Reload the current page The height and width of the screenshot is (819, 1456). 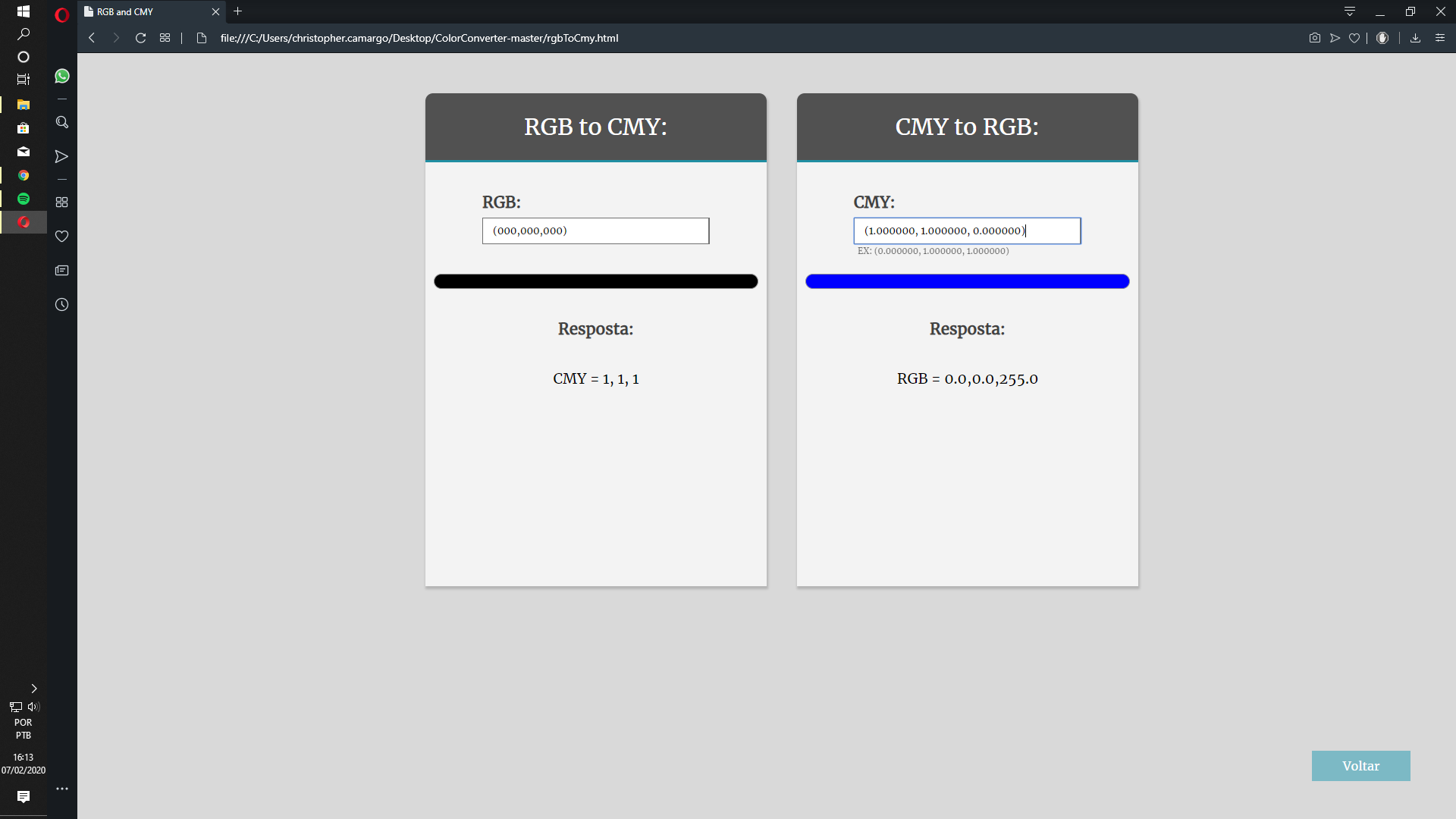[140, 37]
